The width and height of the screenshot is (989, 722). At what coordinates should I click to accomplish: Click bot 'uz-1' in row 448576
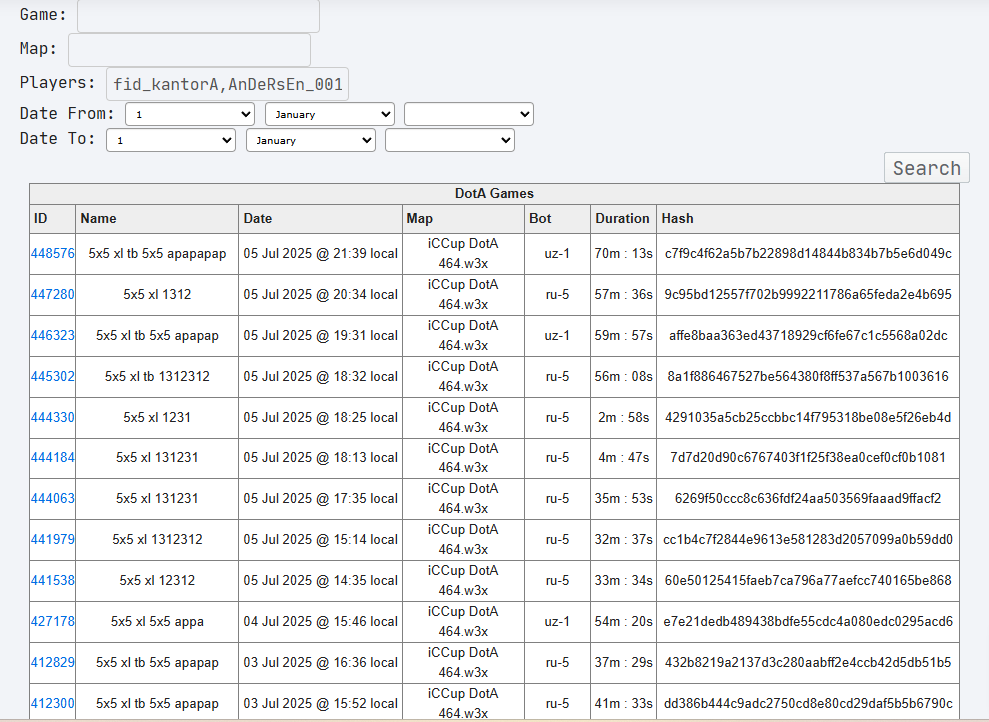pos(558,253)
